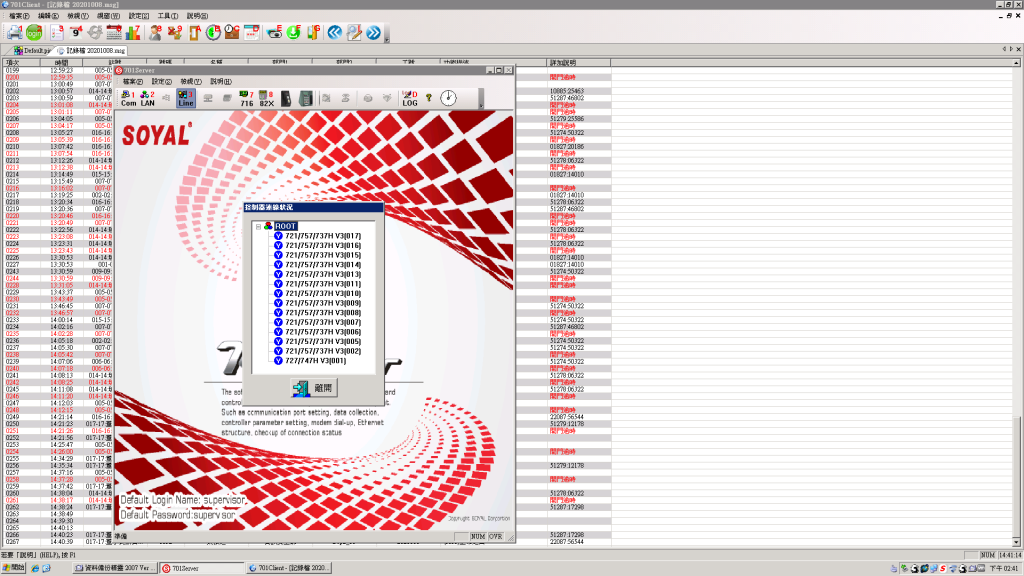Click the yellow question mark help icon

(x=429, y=98)
